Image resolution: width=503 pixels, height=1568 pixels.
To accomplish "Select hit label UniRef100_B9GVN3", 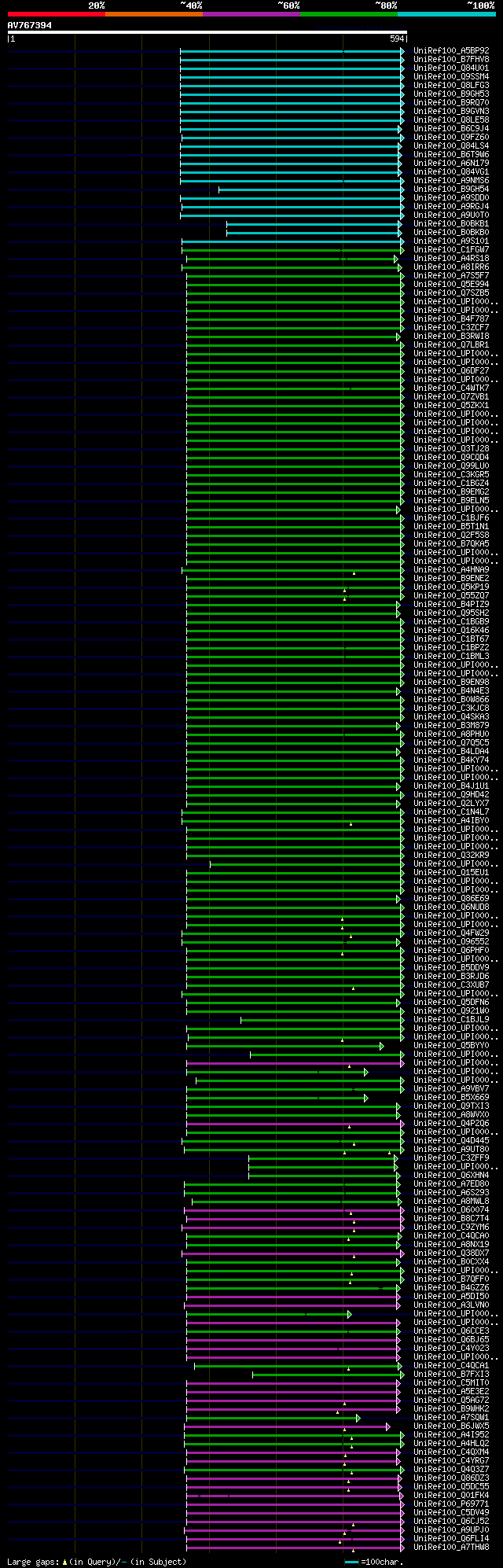I will click(x=451, y=112).
